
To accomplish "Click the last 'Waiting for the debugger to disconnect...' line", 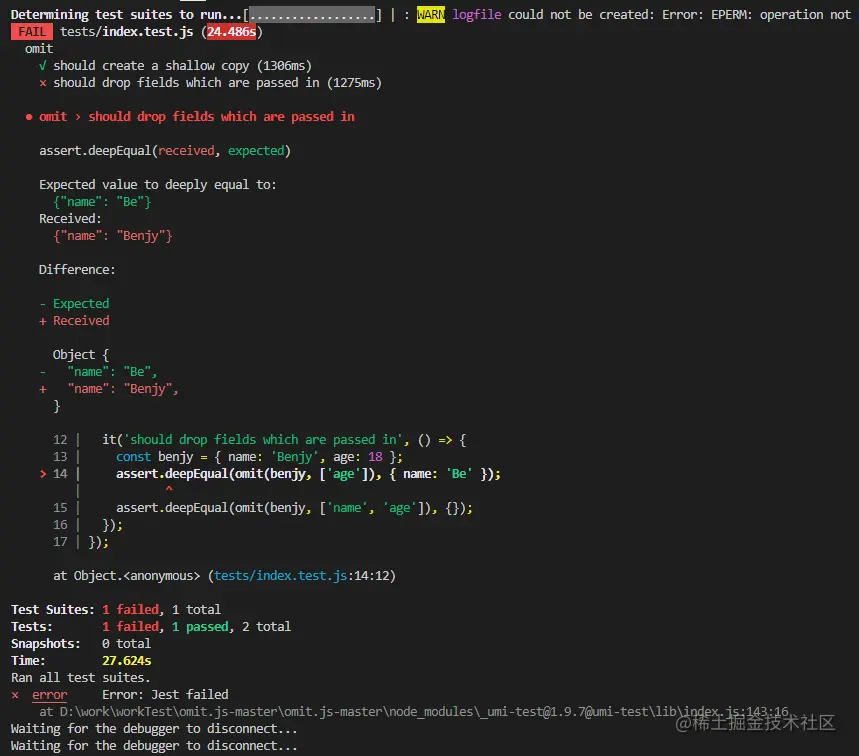I will [154, 745].
